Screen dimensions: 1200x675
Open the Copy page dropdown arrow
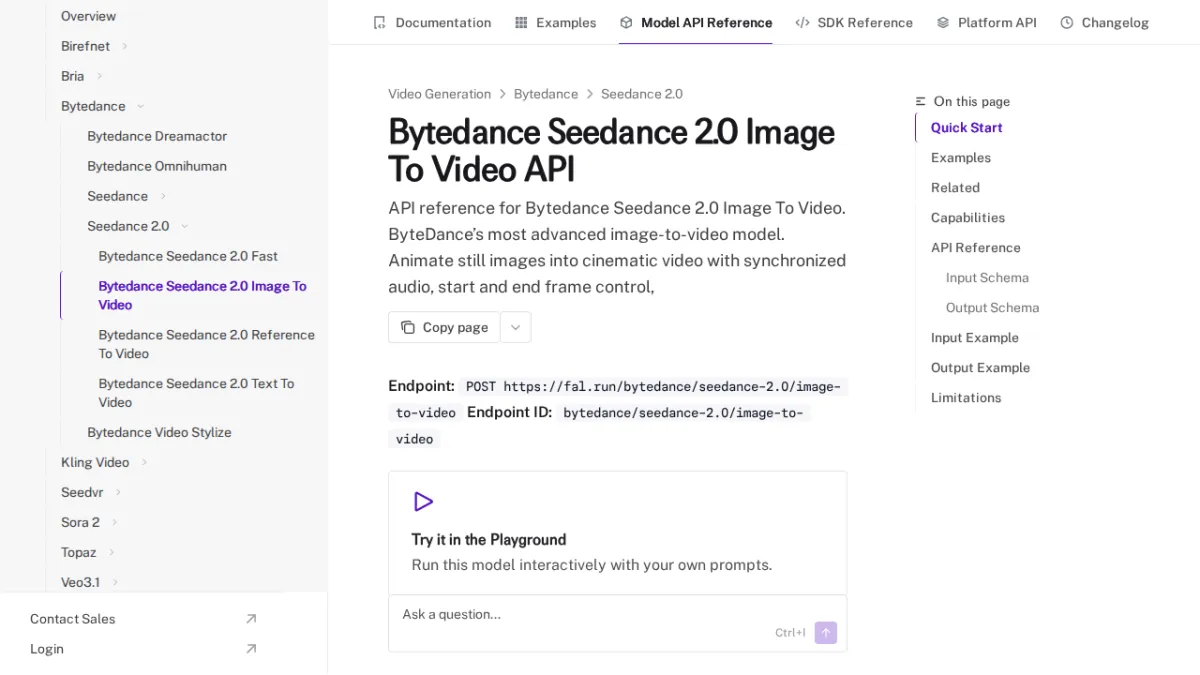click(516, 327)
